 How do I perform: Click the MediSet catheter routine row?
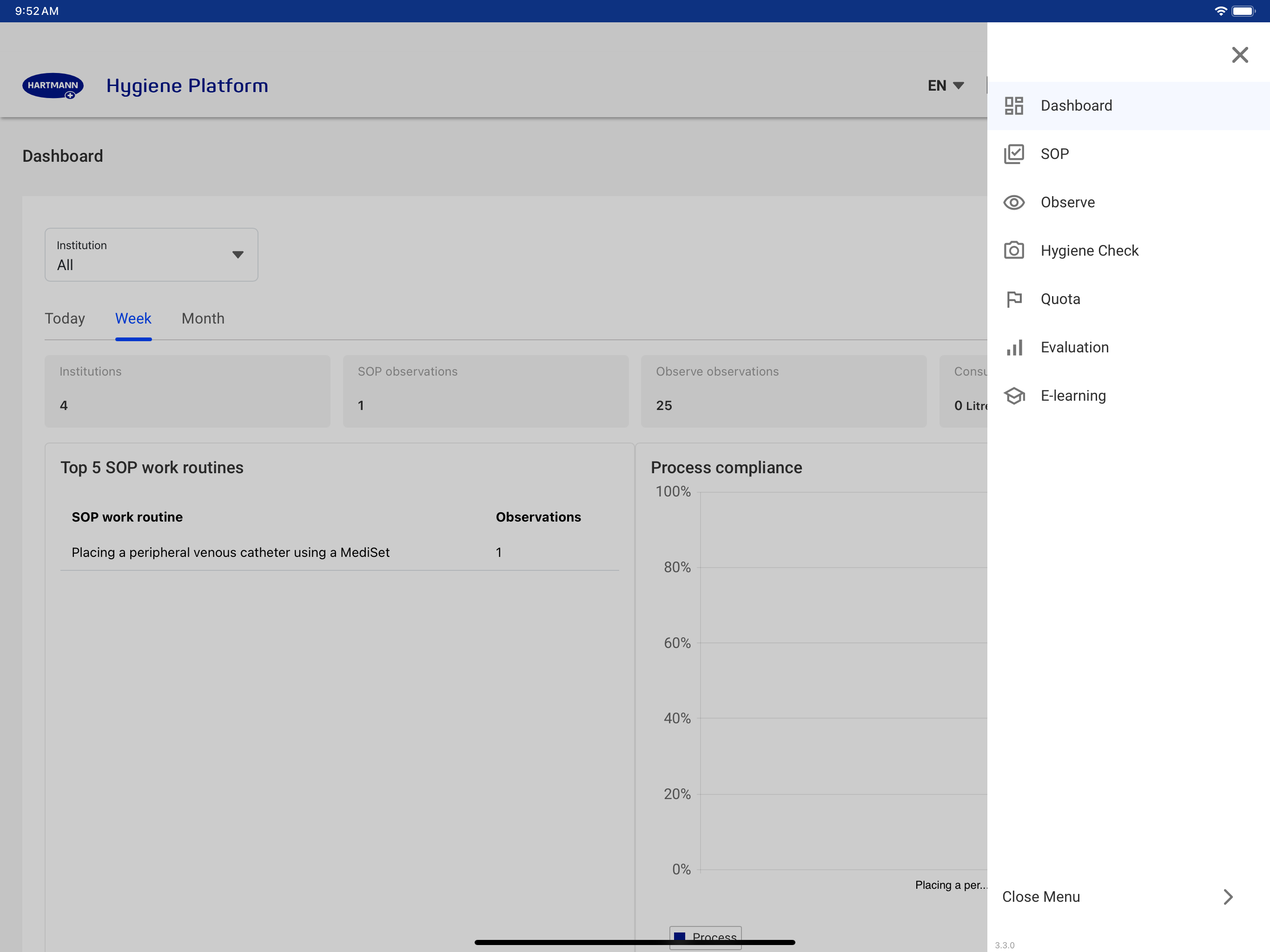(x=339, y=552)
